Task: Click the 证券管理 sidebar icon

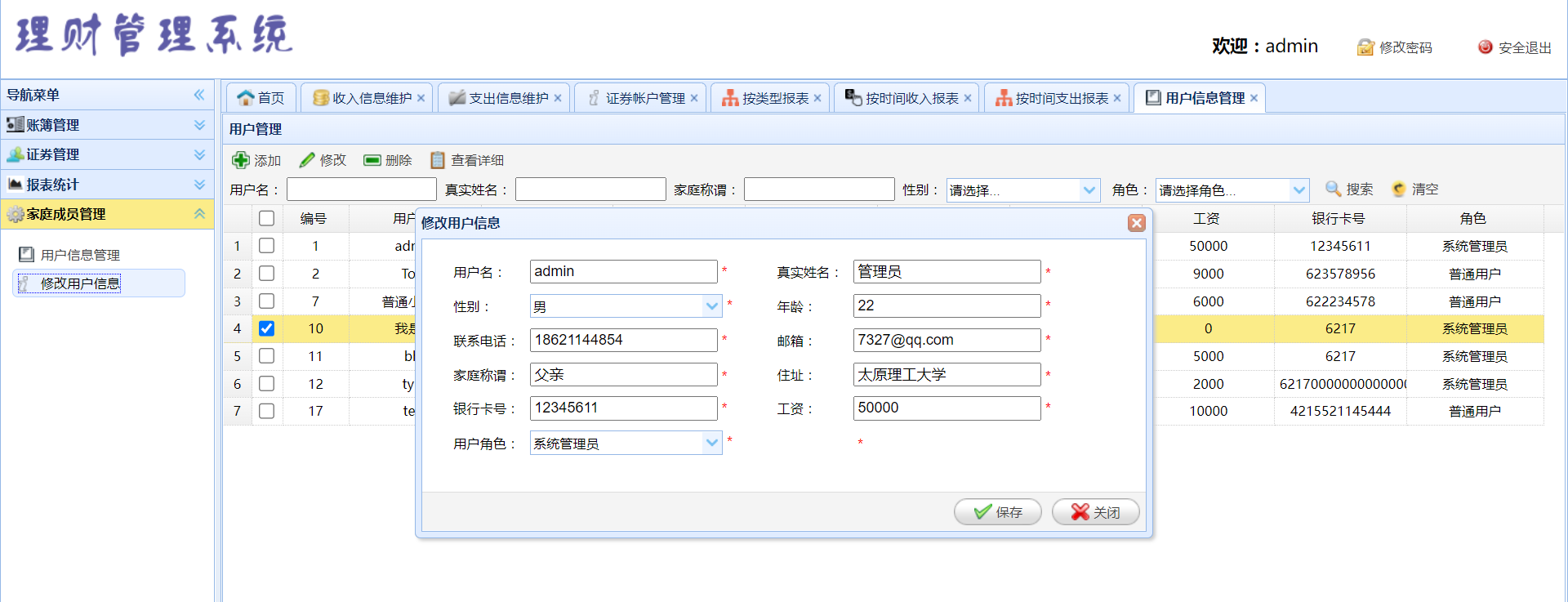Action: click(15, 154)
